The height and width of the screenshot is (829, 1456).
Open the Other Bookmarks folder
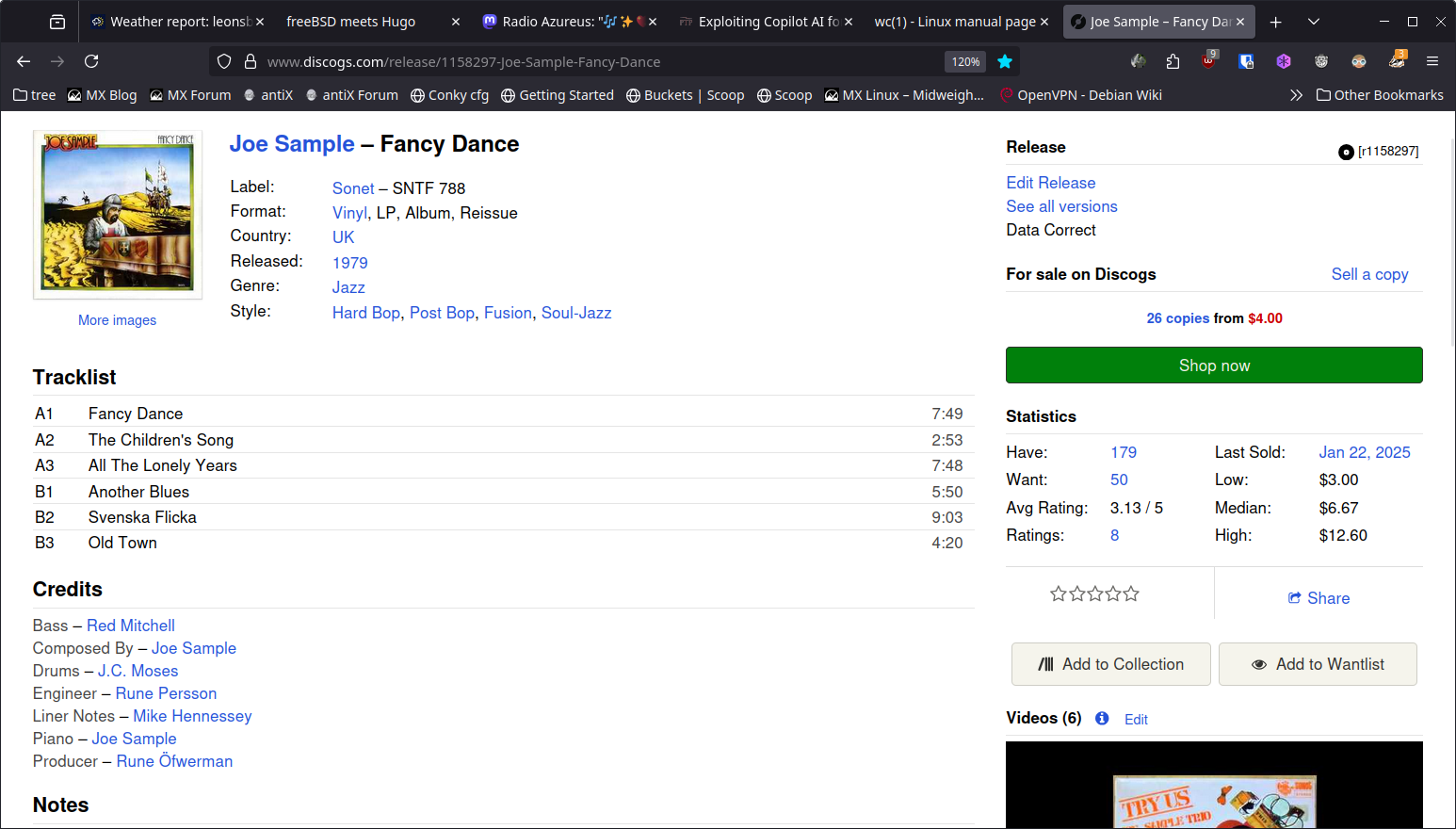1380,95
